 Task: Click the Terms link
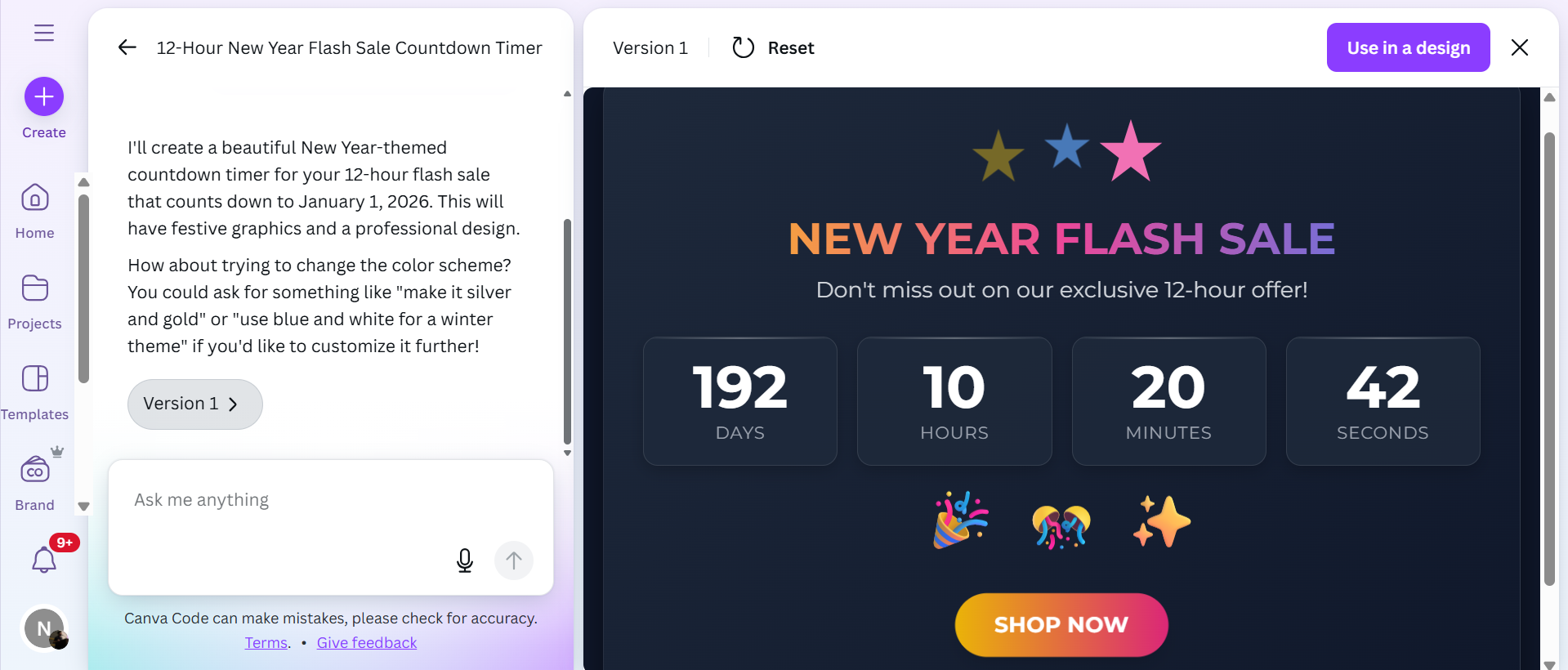(x=266, y=643)
